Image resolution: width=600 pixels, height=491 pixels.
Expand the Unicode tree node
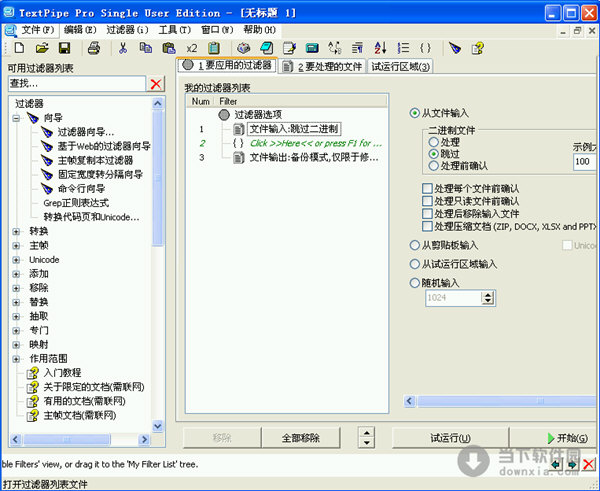(16, 260)
